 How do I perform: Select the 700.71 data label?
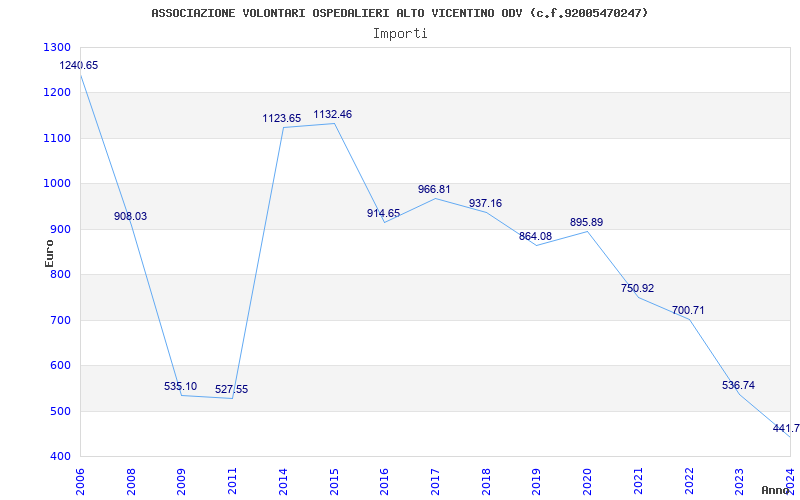click(x=688, y=310)
